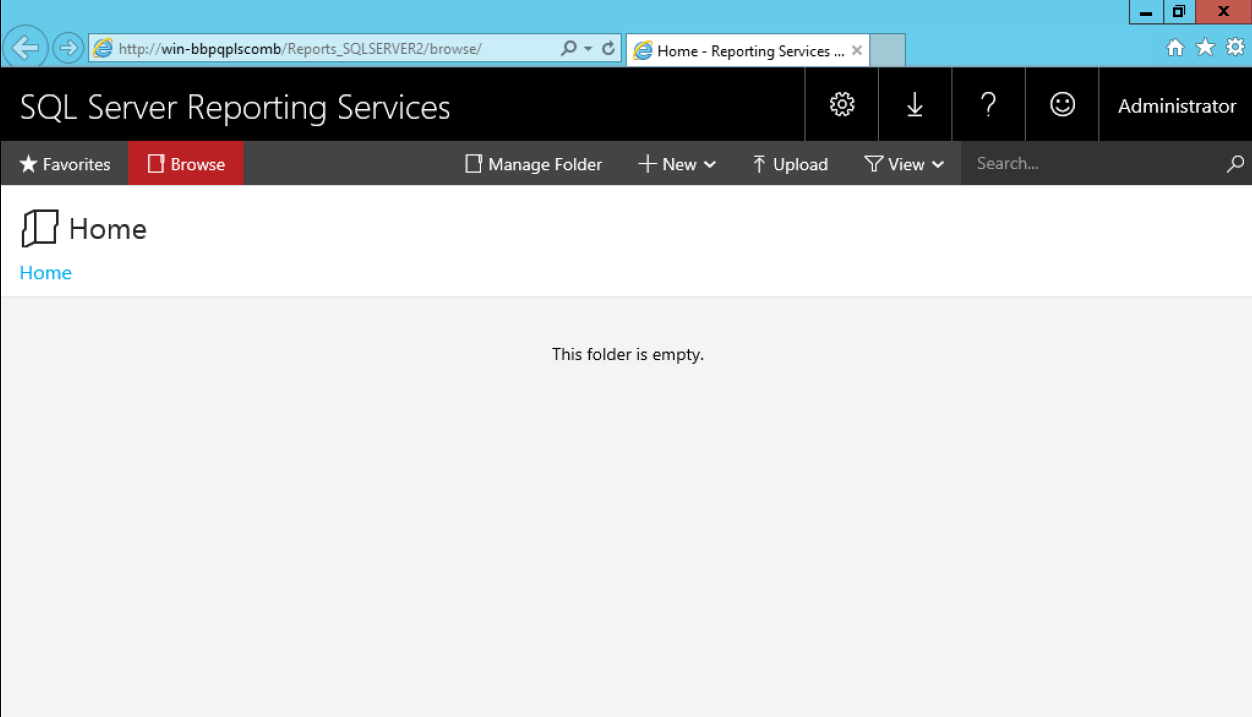Select the Browse tab

click(x=186, y=164)
